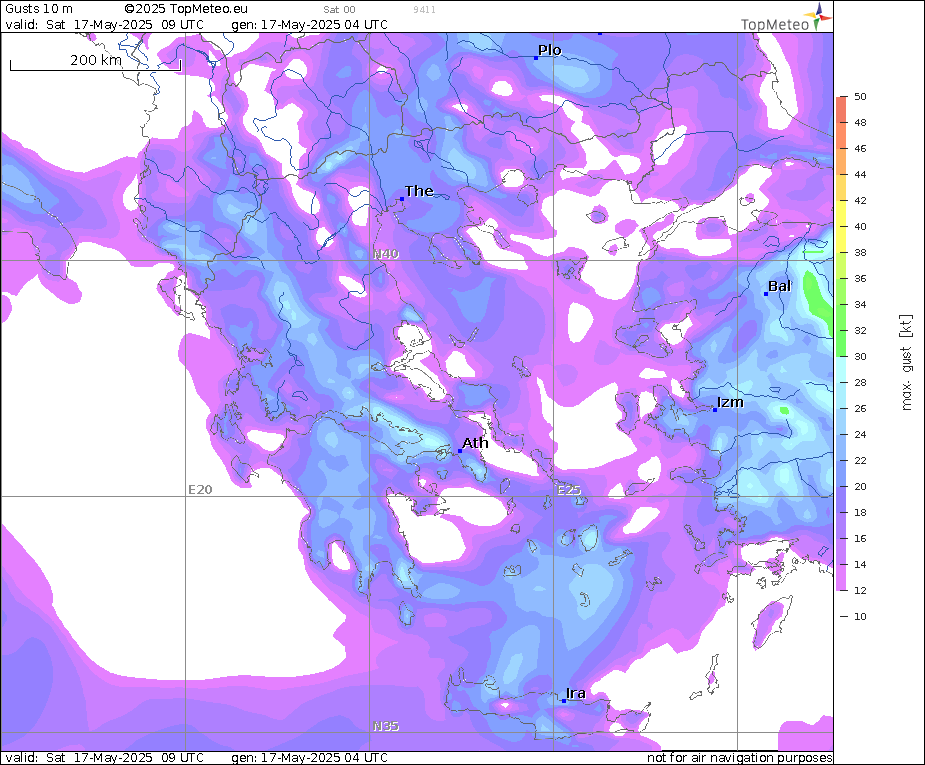
Task: Click the 'N35' latitude label
Action: (386, 726)
